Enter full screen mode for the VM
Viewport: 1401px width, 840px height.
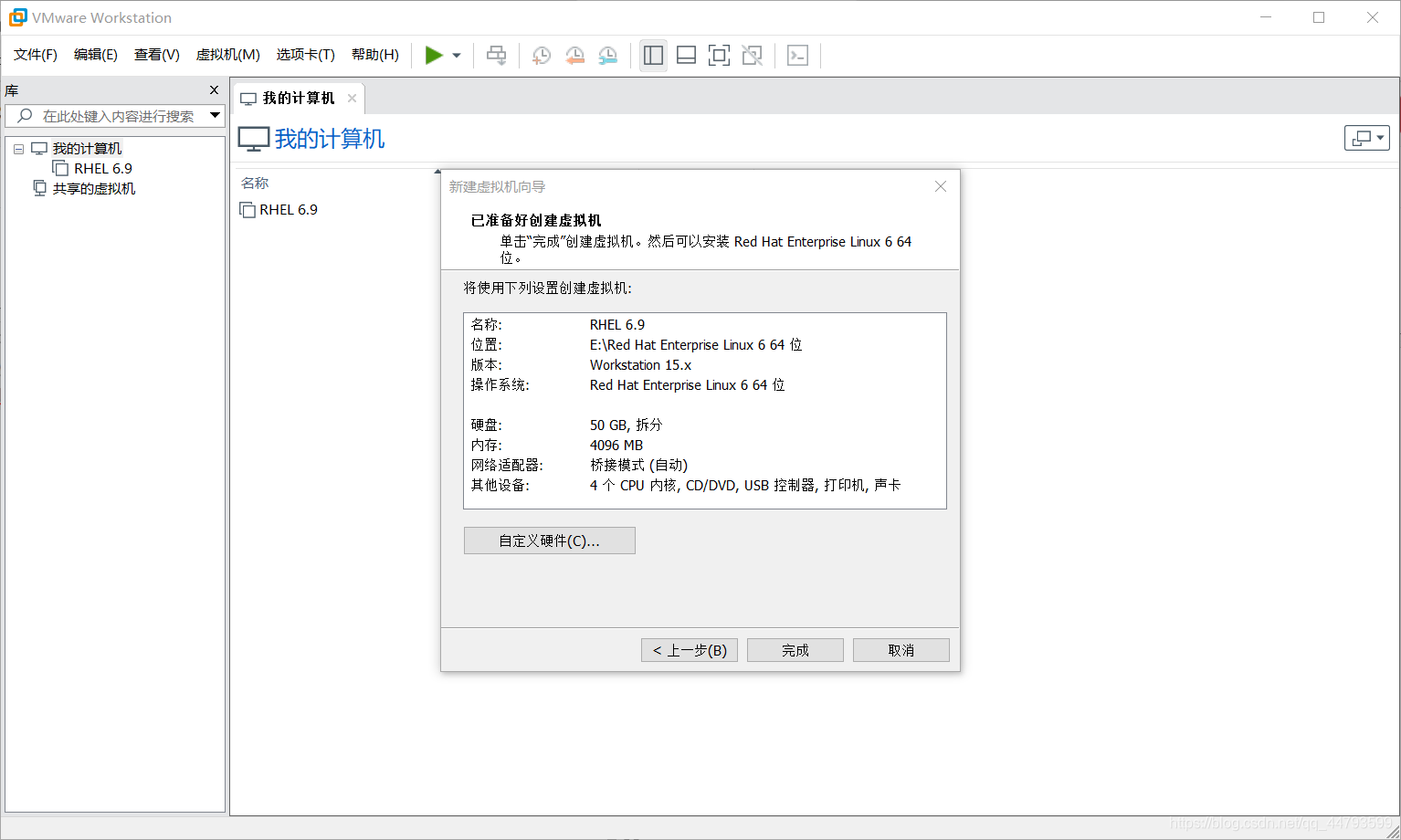(x=719, y=55)
